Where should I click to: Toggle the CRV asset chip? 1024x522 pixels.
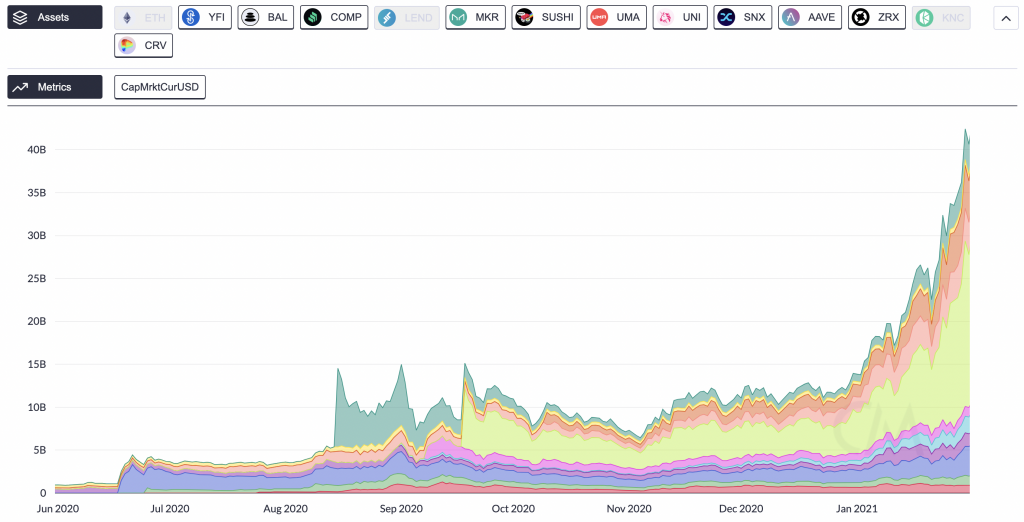[144, 46]
